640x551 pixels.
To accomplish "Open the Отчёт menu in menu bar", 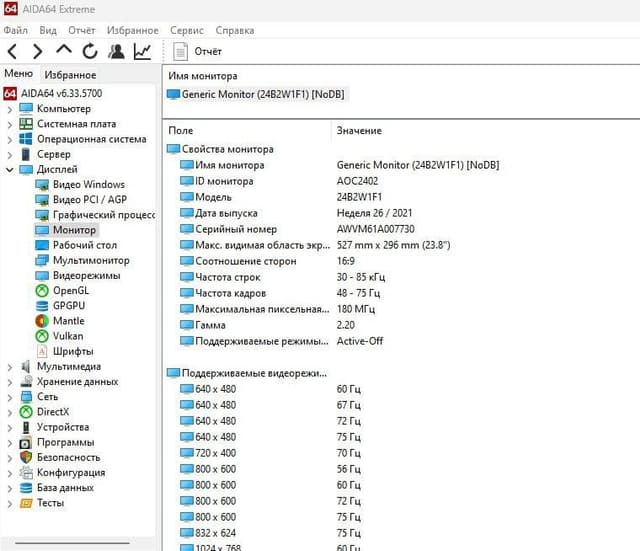I will [x=82, y=30].
